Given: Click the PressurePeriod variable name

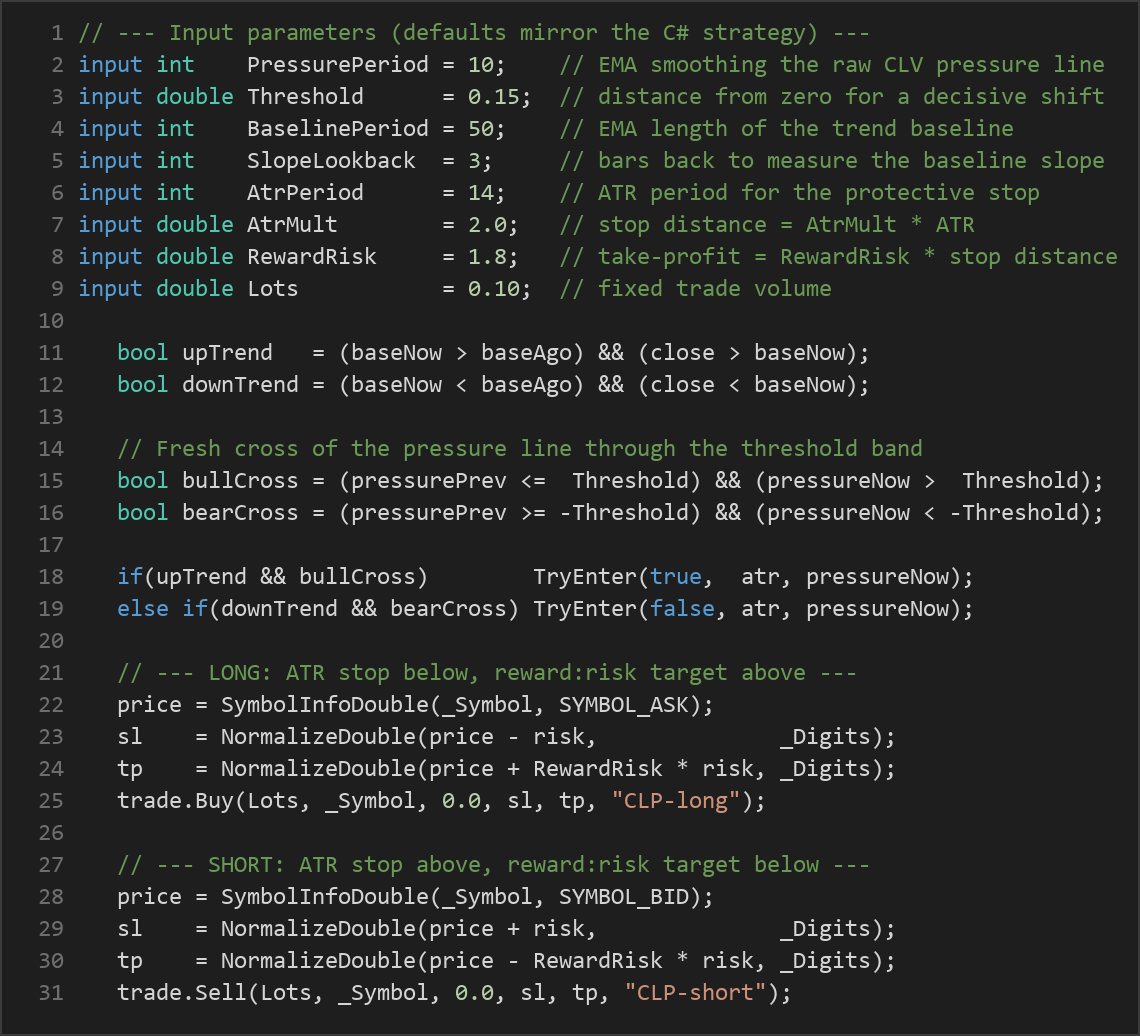Looking at the screenshot, I should coord(337,65).
